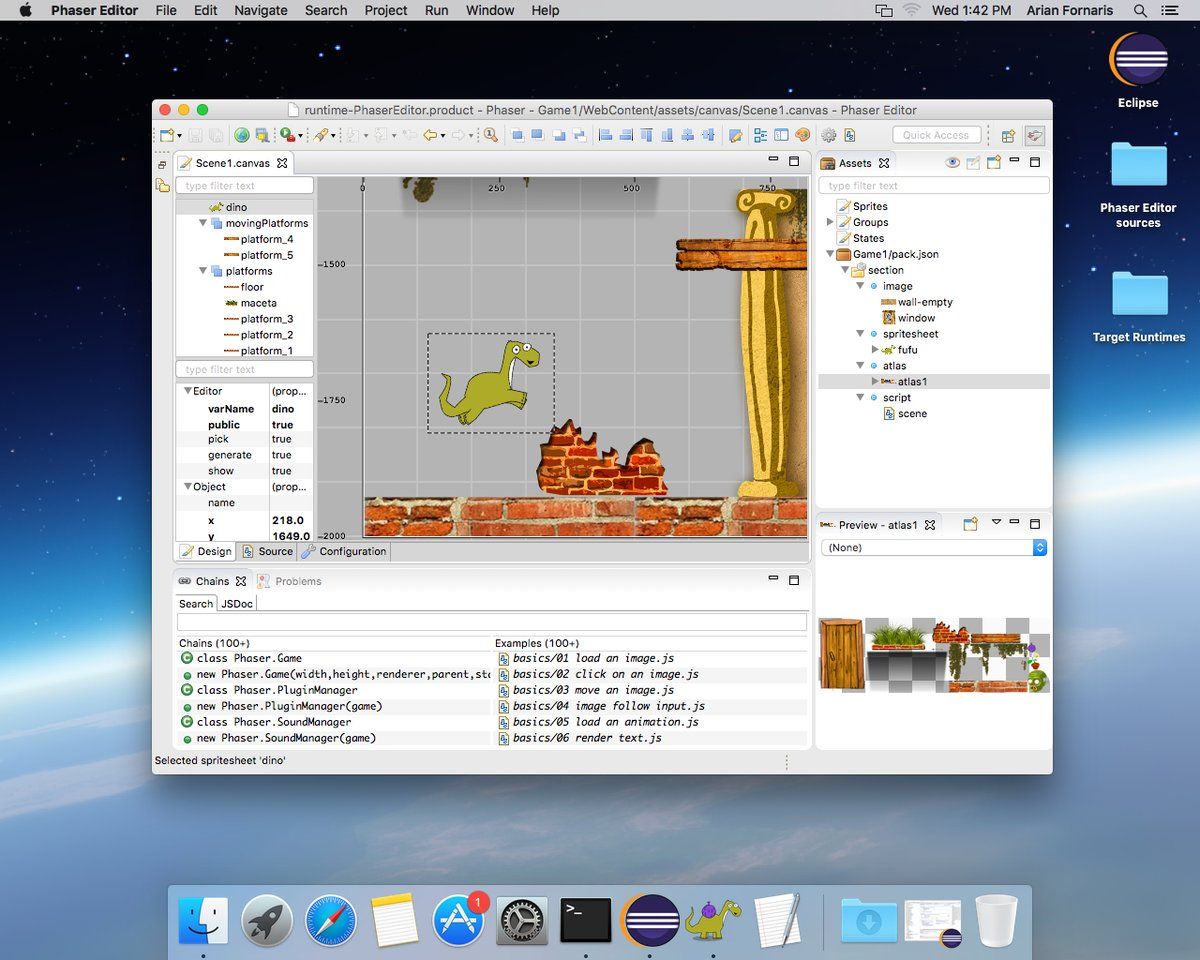Click the atlas1 preview thumbnail image

point(934,655)
